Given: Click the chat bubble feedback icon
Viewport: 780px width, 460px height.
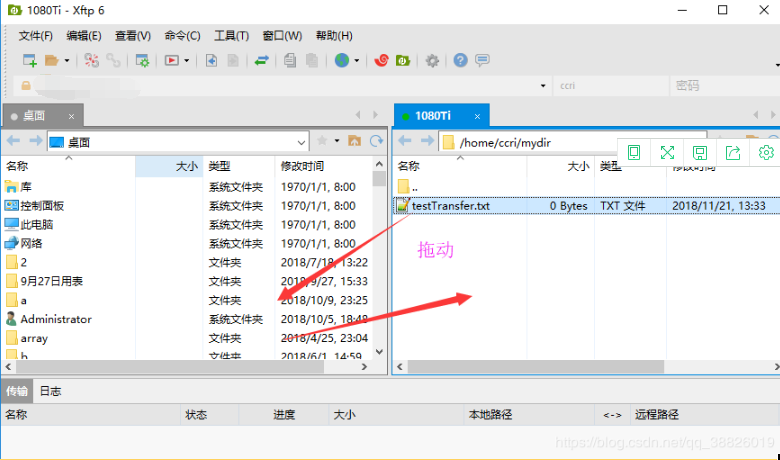Looking at the screenshot, I should pyautogui.click(x=482, y=60).
